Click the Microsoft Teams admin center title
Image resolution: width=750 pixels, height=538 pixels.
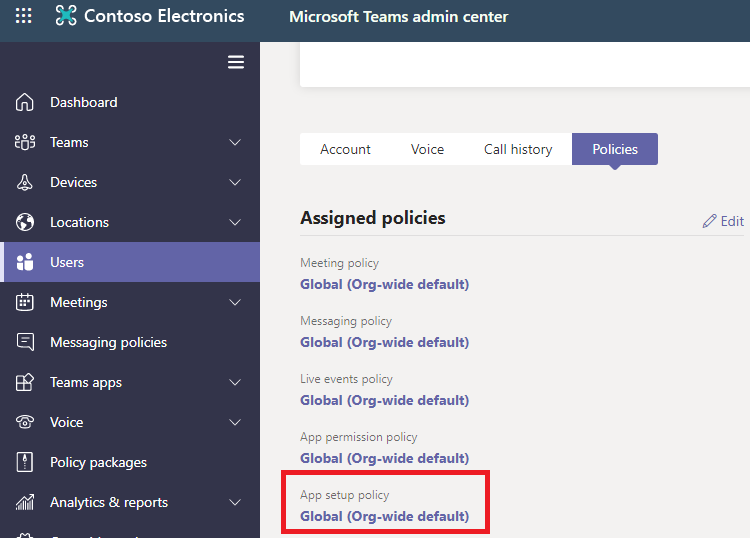click(x=398, y=17)
